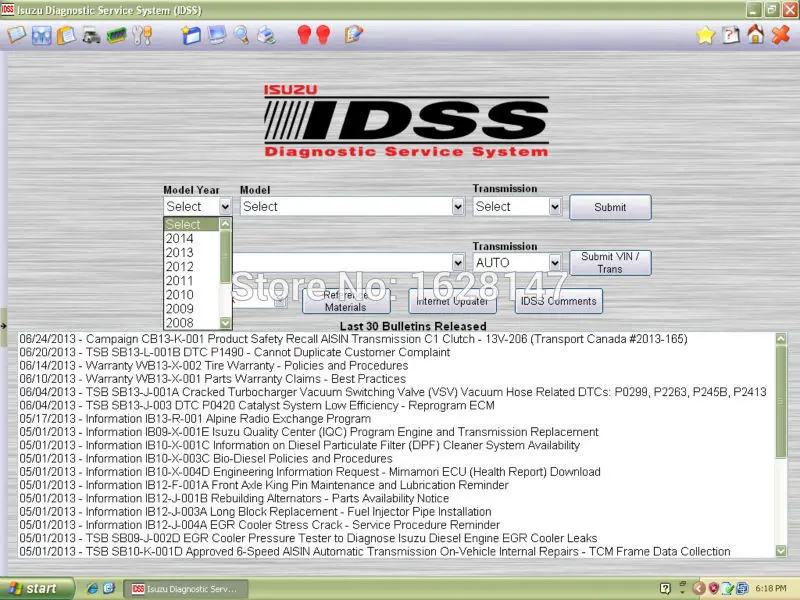Click the red shield security tray icon

click(713, 589)
